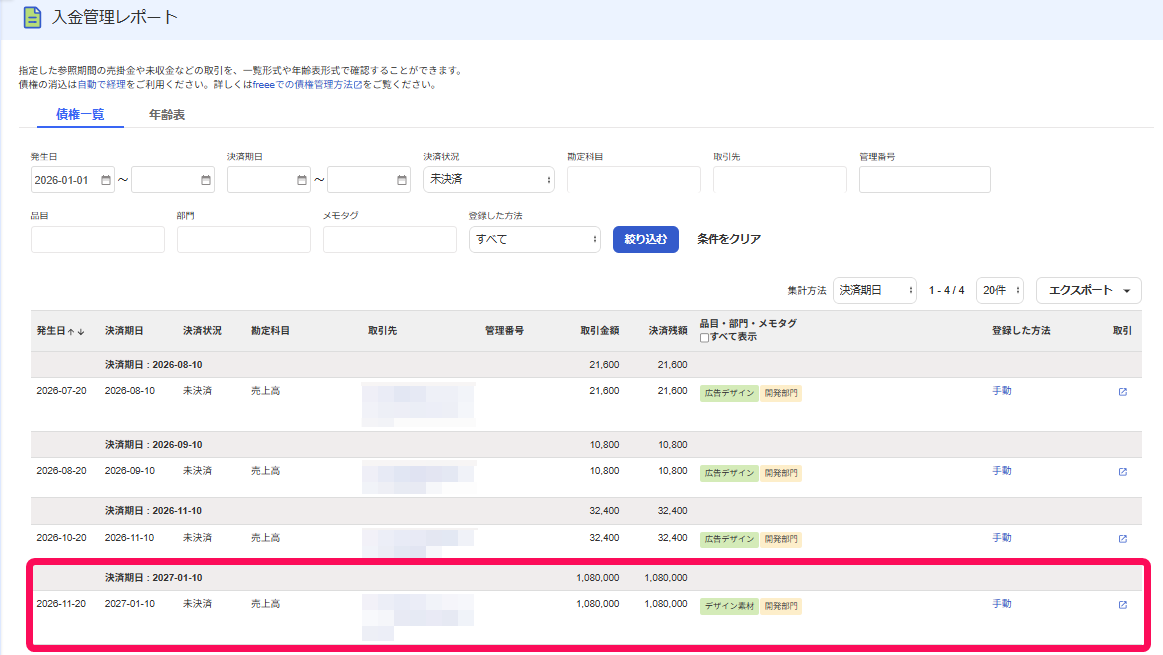1163x655 pixels.
Task: Click 1,080,000 取引金額 in 2026-11-20 row
Action: [598, 604]
